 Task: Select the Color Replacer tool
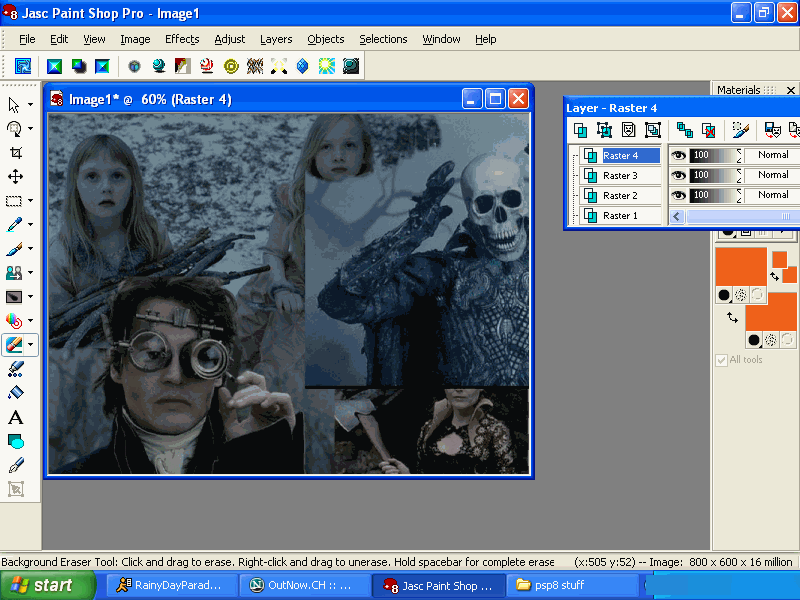point(14,320)
